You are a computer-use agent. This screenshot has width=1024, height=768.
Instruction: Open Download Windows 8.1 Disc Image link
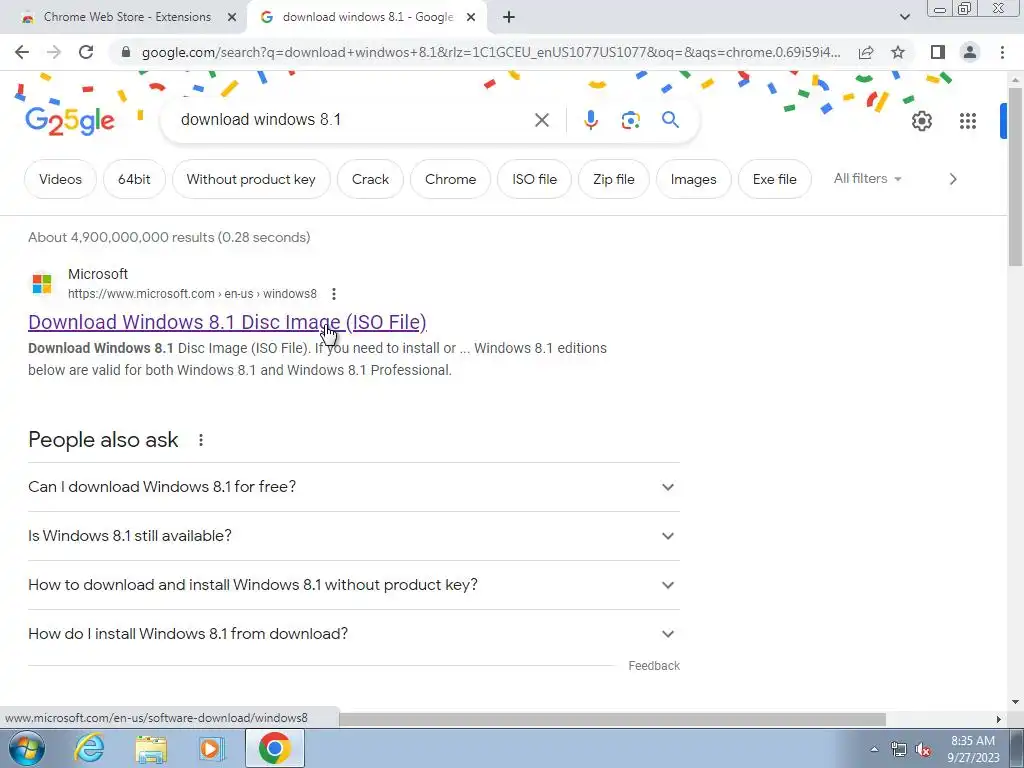tap(227, 322)
